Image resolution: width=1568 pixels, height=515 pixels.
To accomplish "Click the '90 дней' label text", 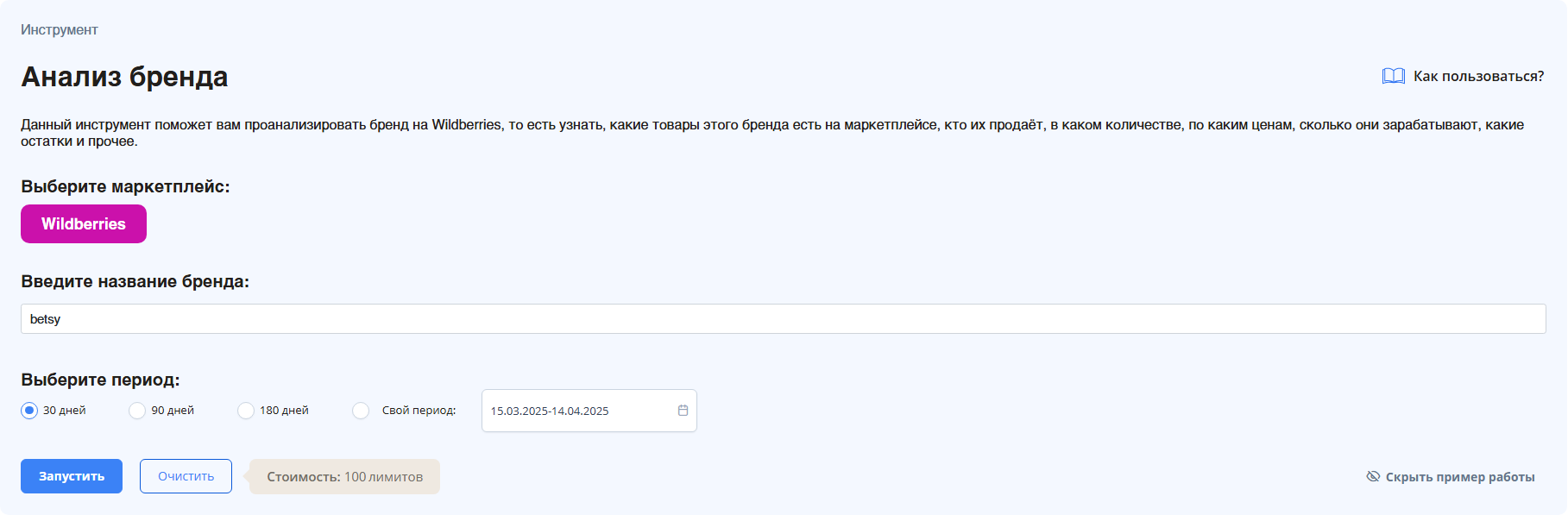I will click(x=173, y=411).
